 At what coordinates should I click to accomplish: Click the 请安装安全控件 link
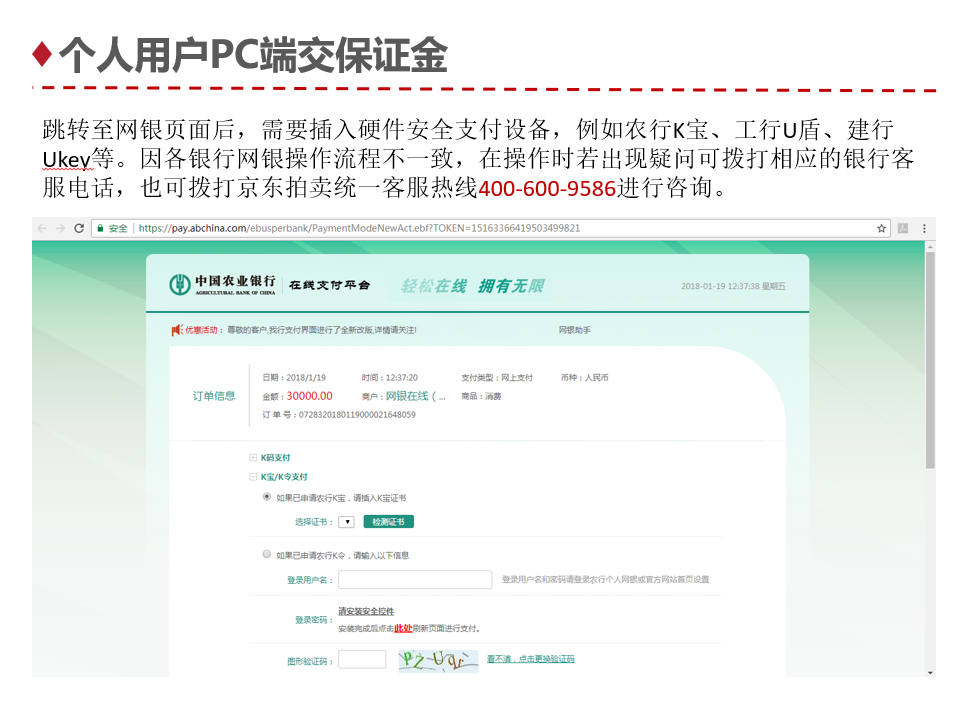pyautogui.click(x=366, y=611)
